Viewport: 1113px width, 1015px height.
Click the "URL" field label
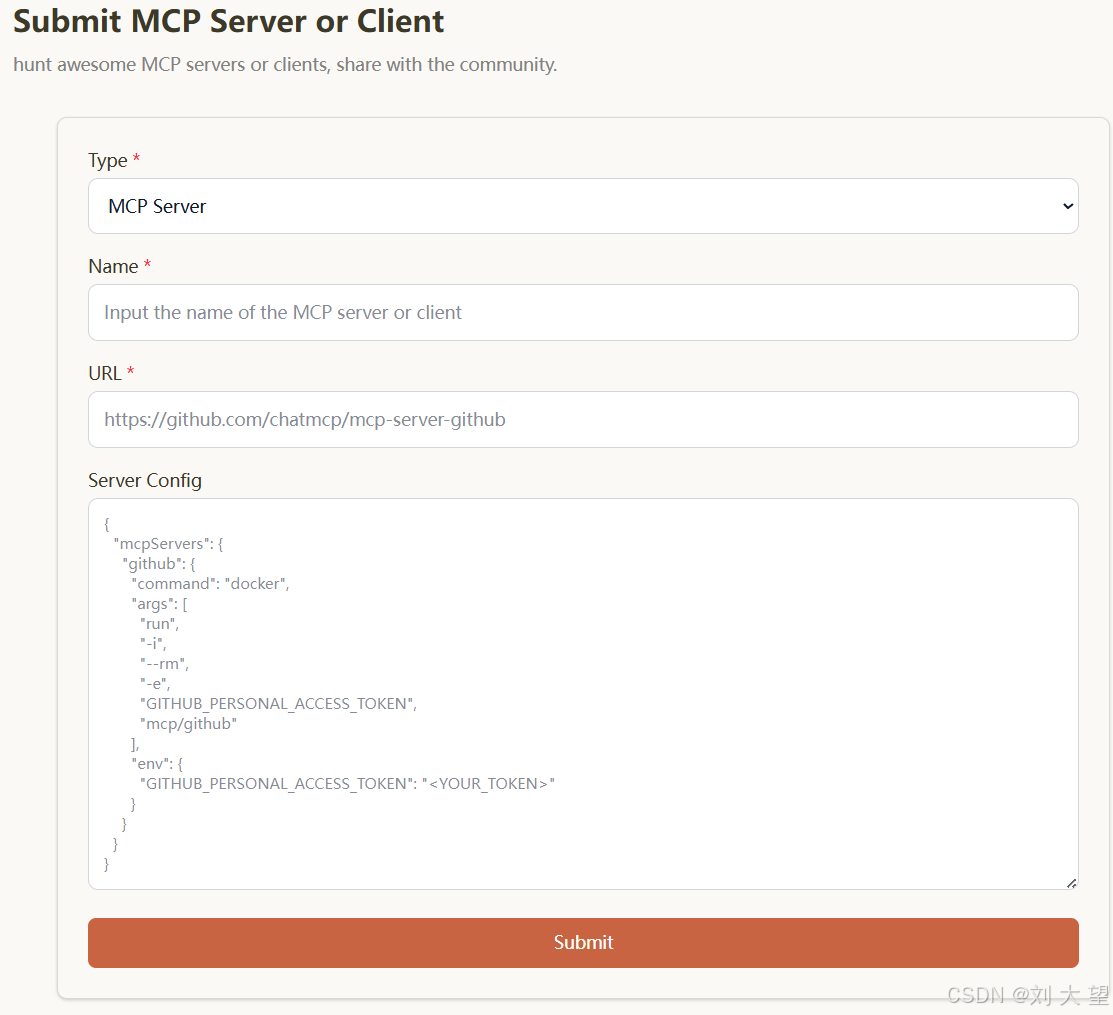point(105,373)
